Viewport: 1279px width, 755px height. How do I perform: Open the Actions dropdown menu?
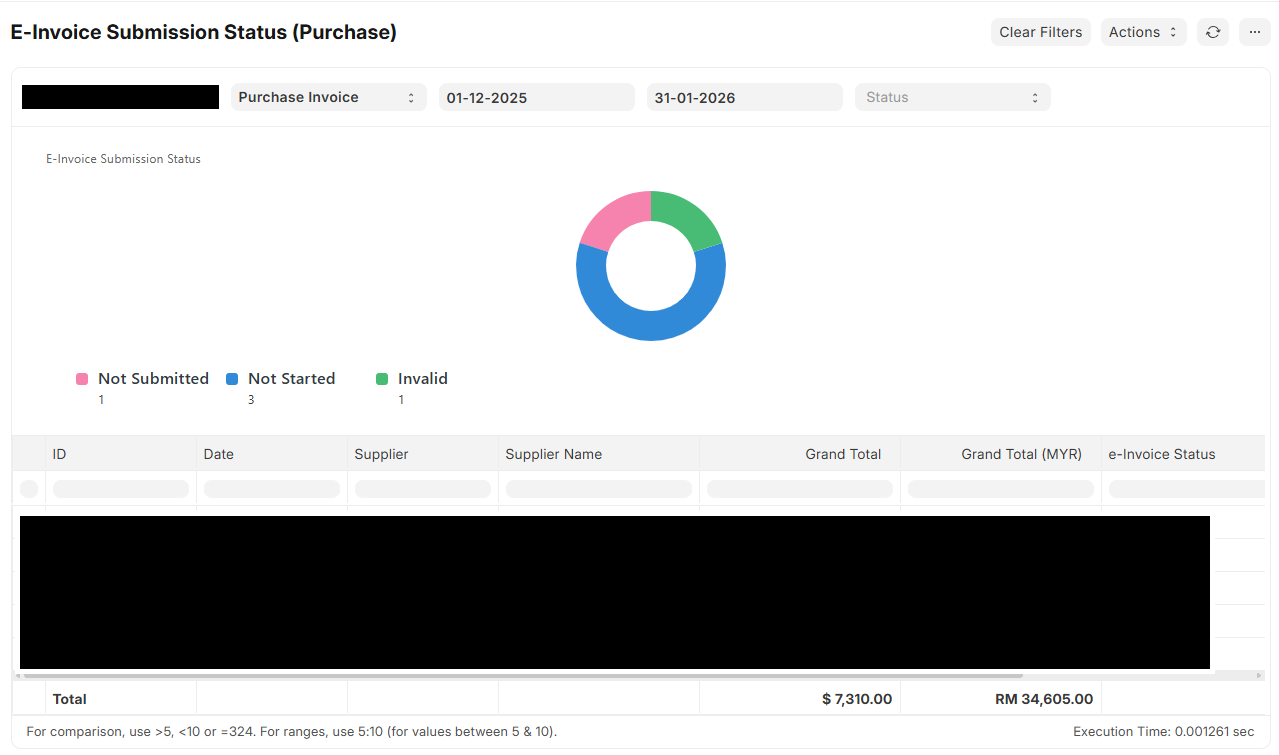coord(1143,32)
